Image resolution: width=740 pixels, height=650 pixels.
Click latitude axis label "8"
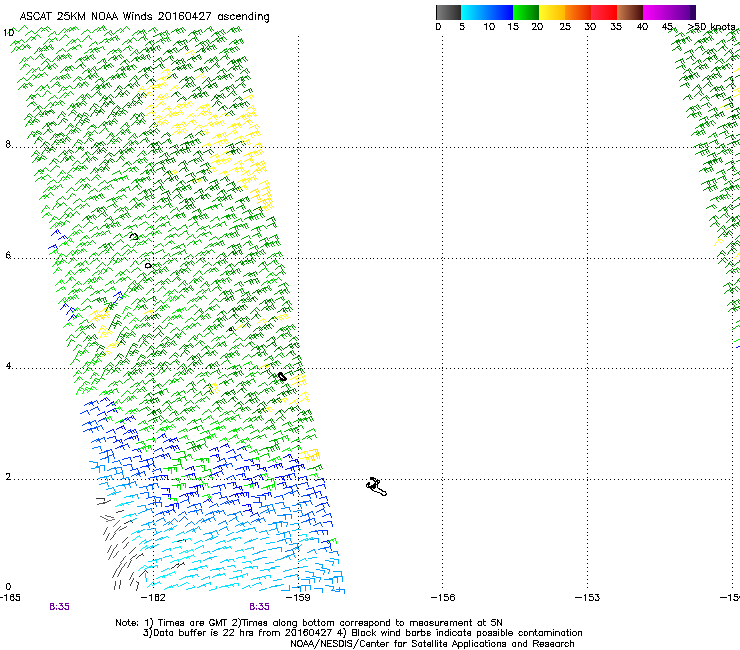8,144
